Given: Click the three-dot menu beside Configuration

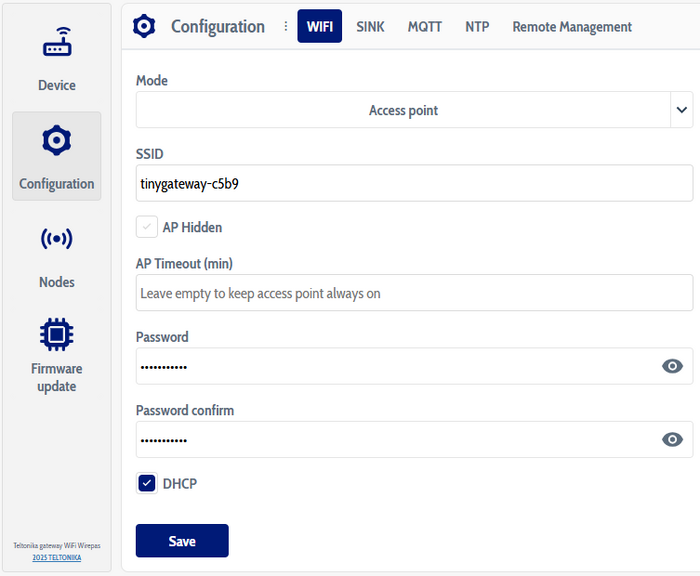Looking at the screenshot, I should (x=285, y=27).
